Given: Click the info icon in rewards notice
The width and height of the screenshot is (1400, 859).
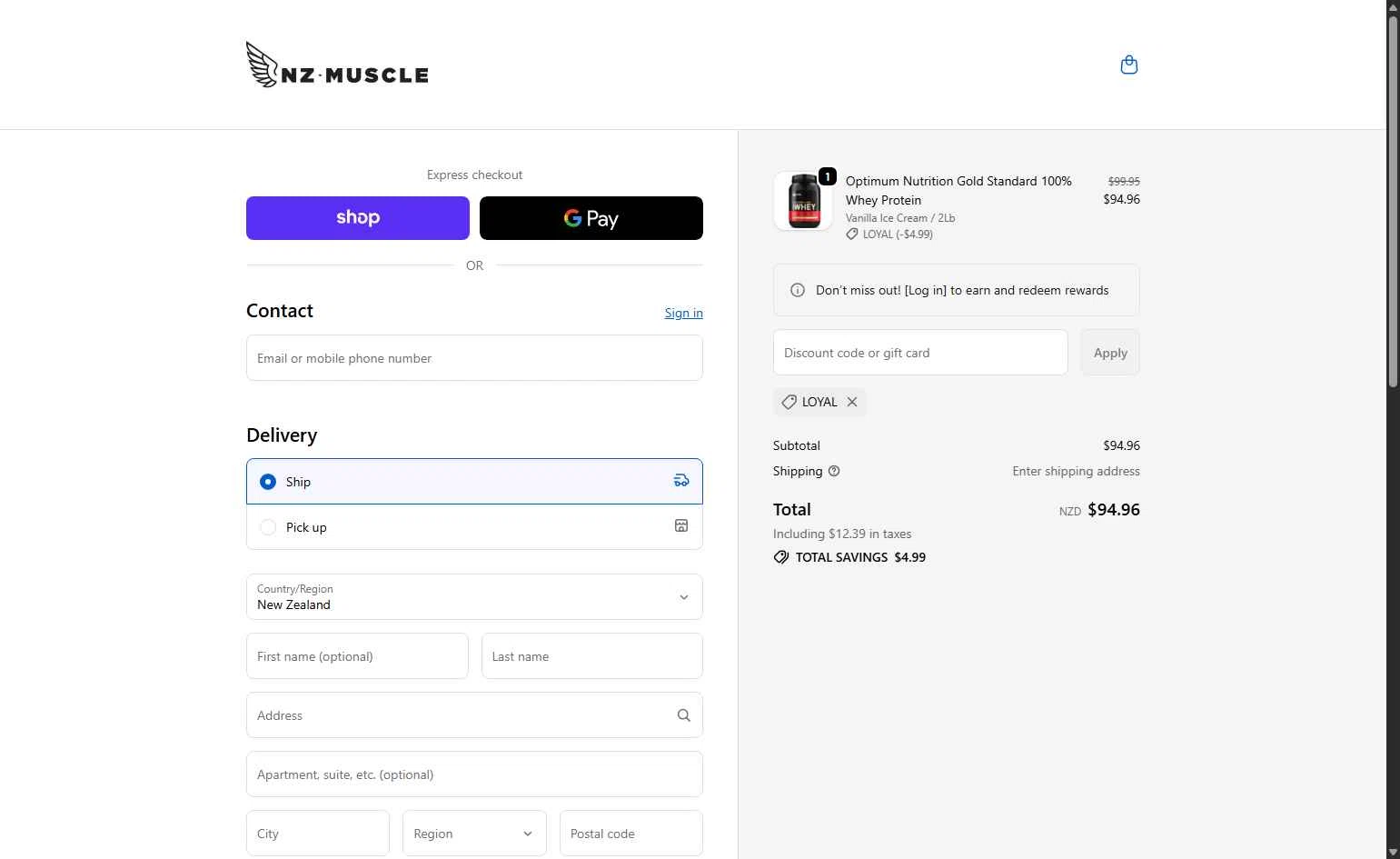Looking at the screenshot, I should (798, 290).
